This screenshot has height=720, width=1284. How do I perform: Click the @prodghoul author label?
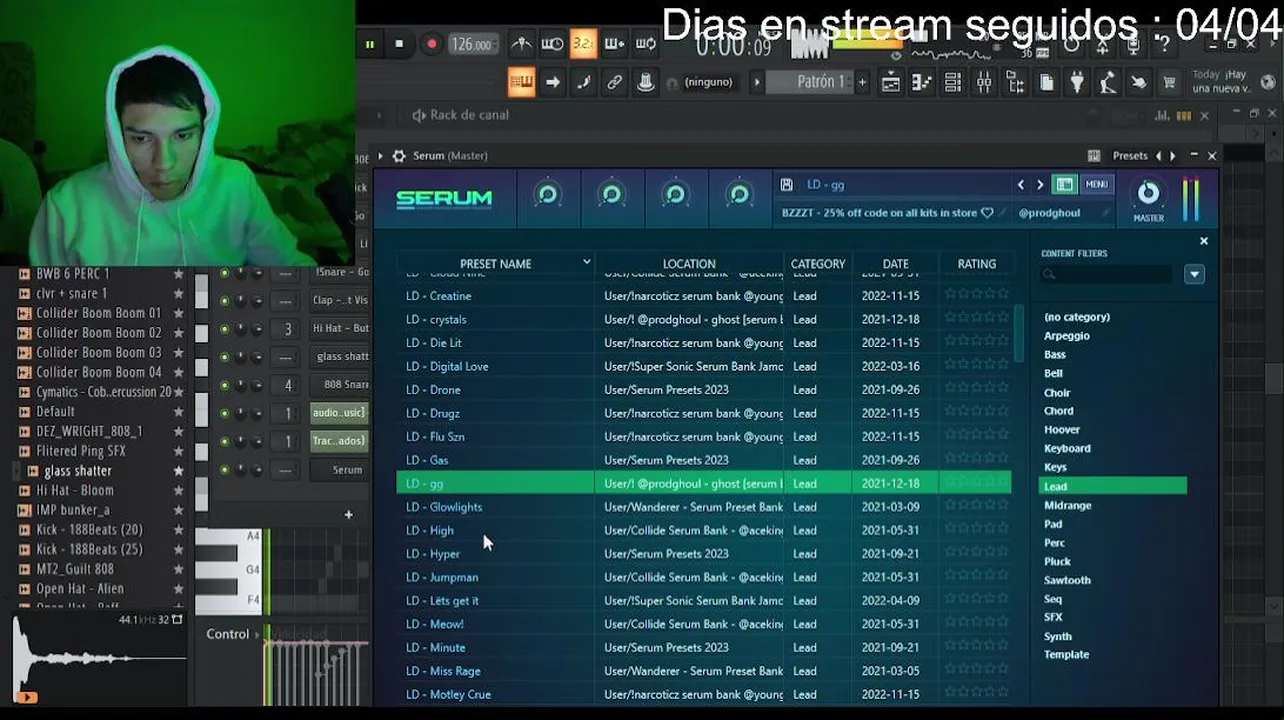point(1049,213)
